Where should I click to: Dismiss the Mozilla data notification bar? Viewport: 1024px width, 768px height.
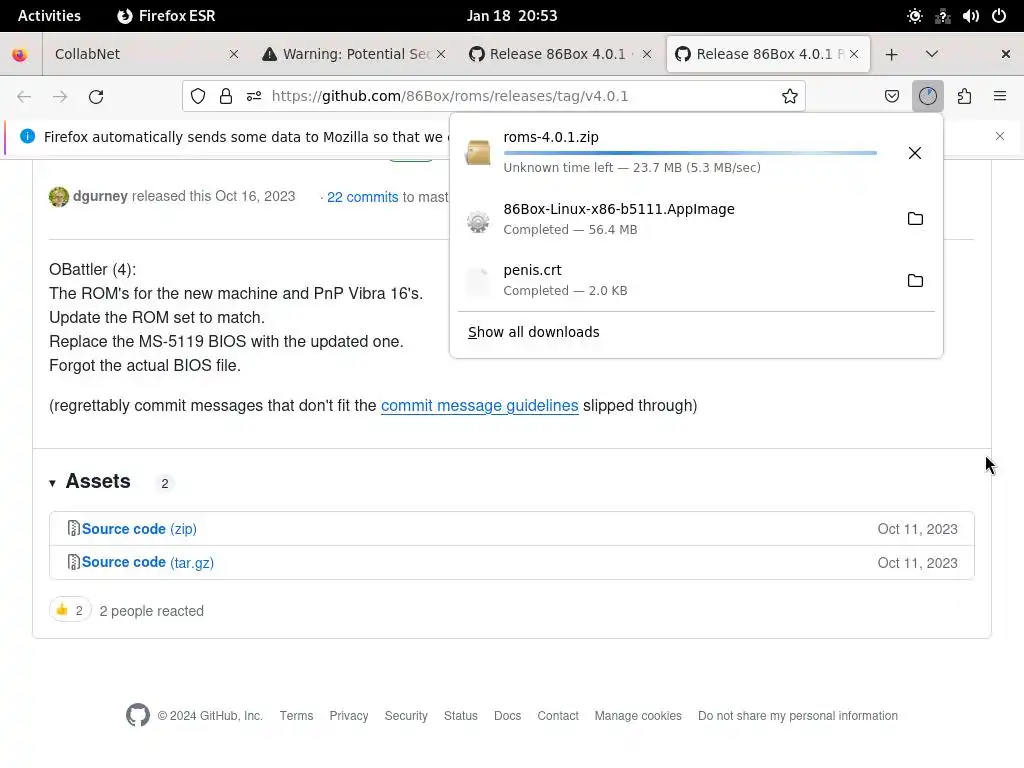click(1000, 136)
